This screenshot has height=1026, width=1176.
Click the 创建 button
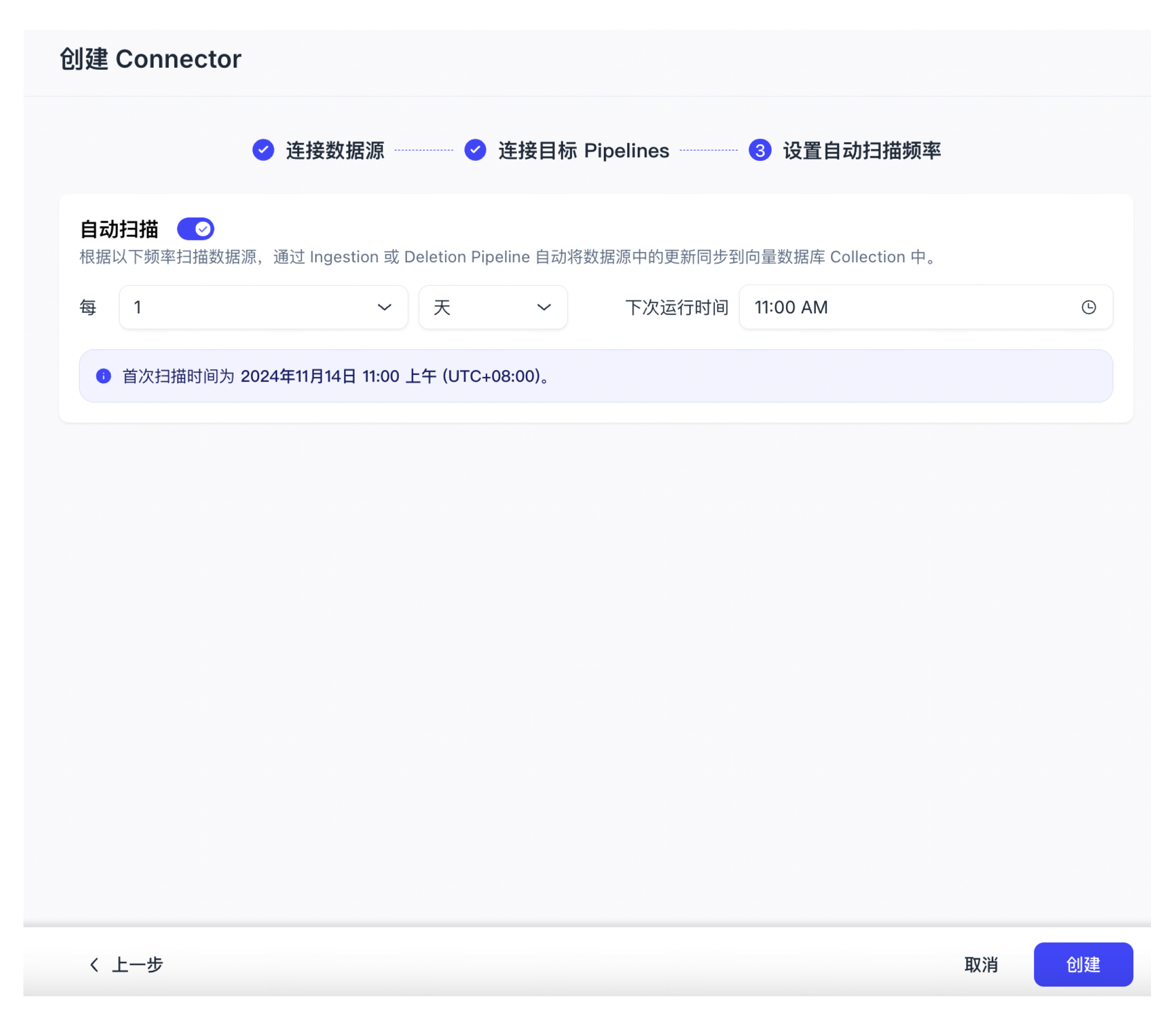(x=1083, y=964)
